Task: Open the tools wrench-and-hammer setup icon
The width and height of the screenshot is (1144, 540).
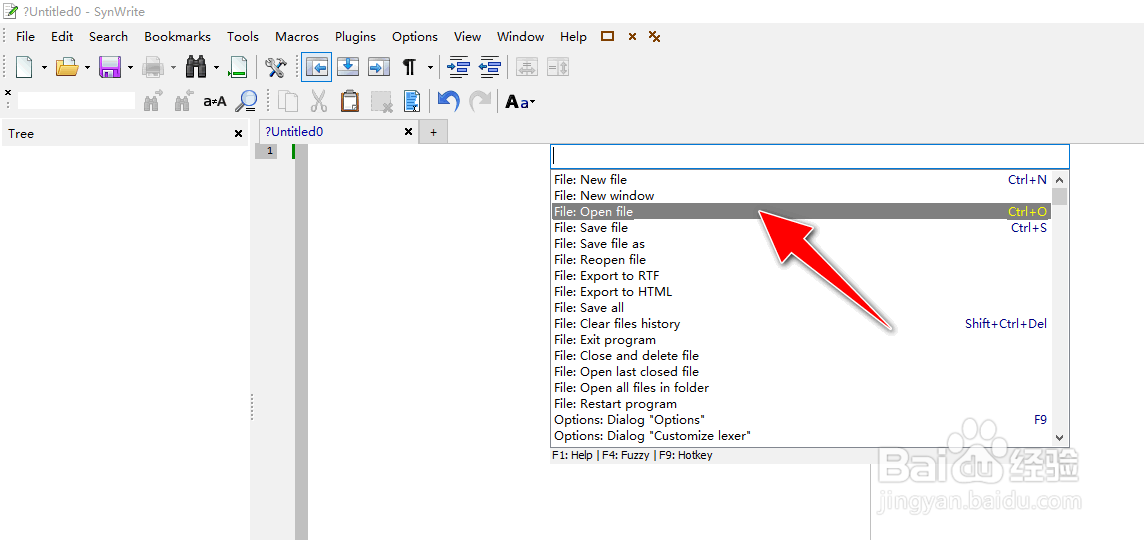Action: (276, 67)
